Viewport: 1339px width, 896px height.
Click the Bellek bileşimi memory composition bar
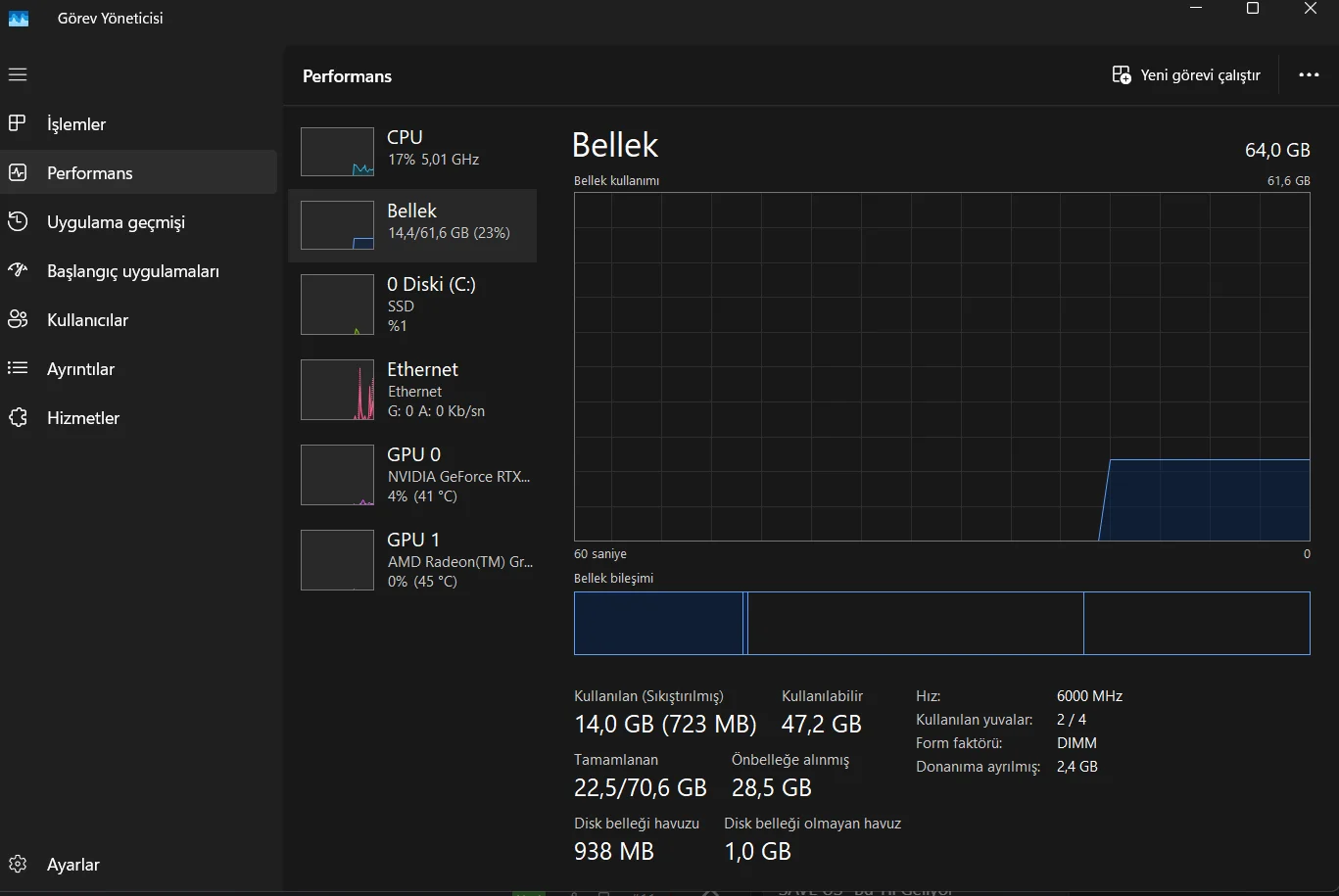coord(941,623)
